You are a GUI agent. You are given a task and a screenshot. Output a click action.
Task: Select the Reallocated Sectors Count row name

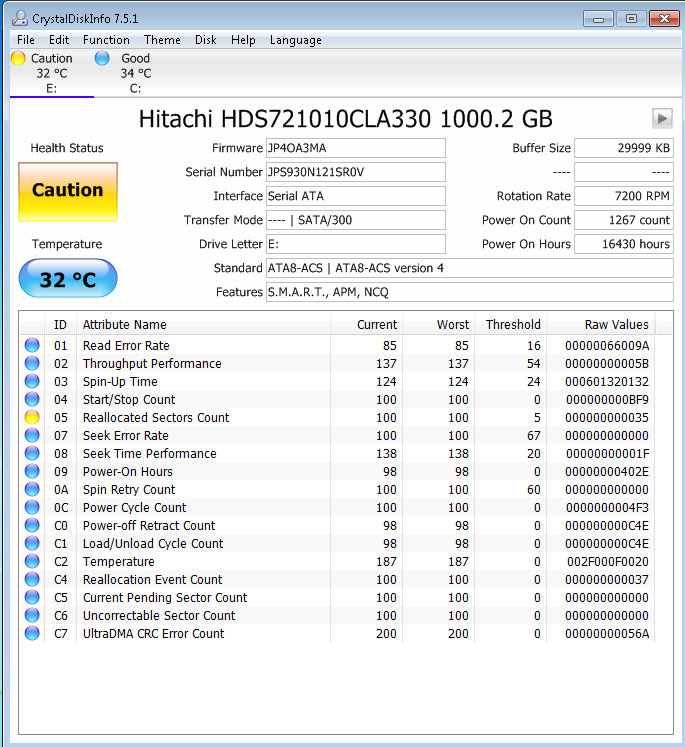pyautogui.click(x=156, y=417)
